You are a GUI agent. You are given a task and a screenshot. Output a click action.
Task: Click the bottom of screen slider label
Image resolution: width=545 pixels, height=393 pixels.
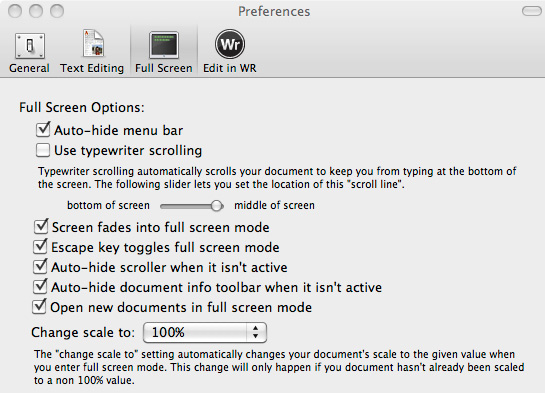tap(108, 205)
